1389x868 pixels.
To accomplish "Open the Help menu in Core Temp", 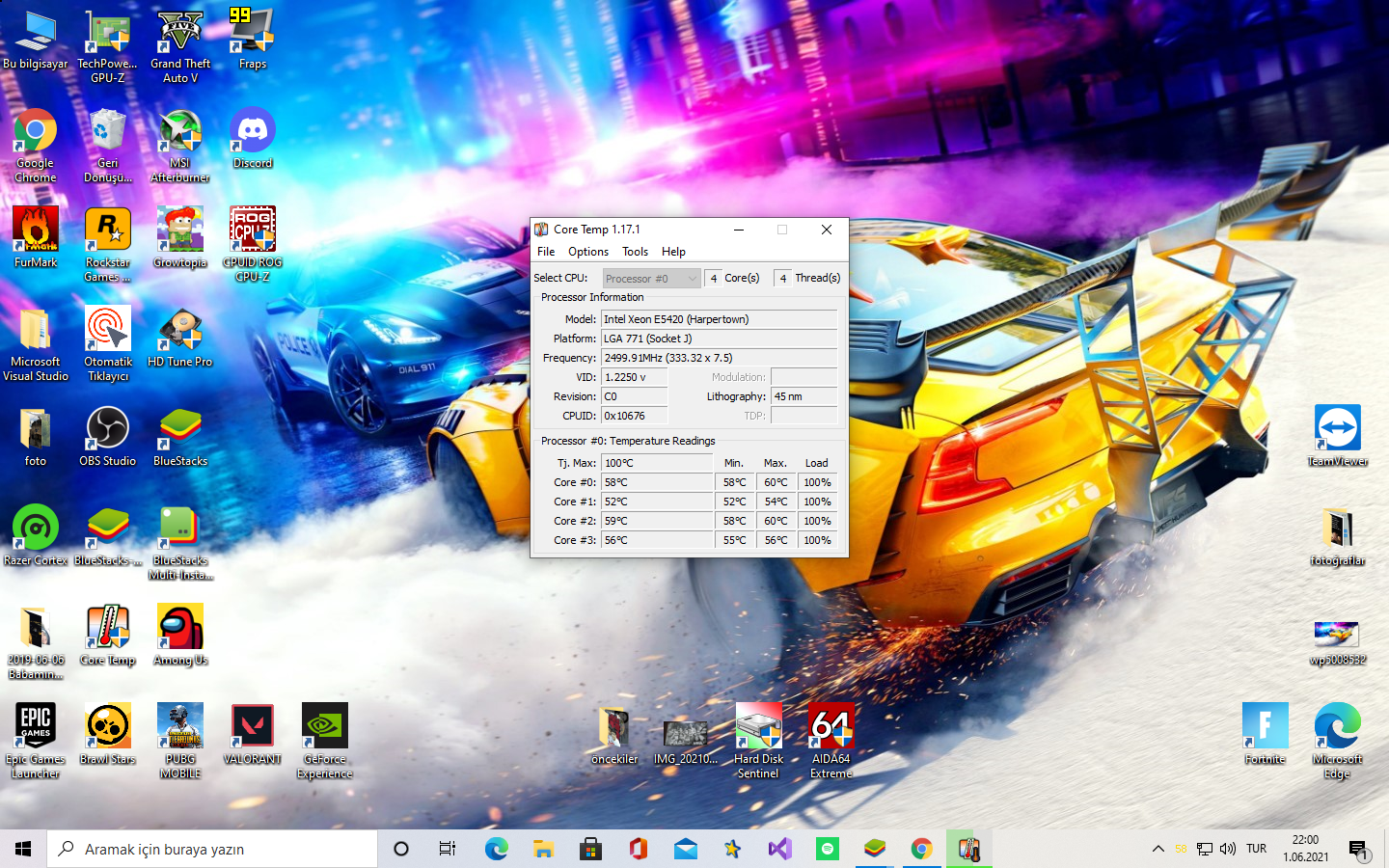I will [673, 252].
